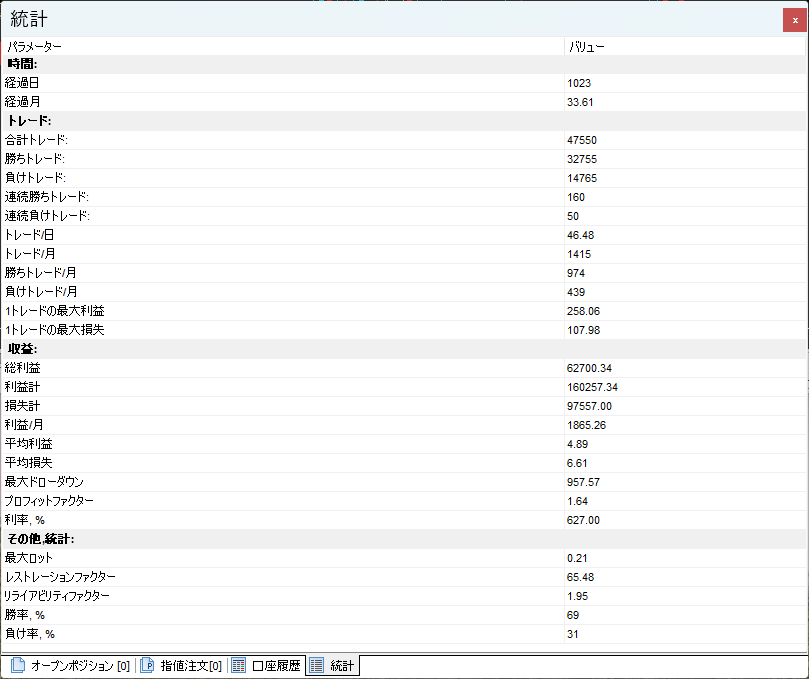809x679 pixels.
Task: Click the value 32755
Action: 581,159
